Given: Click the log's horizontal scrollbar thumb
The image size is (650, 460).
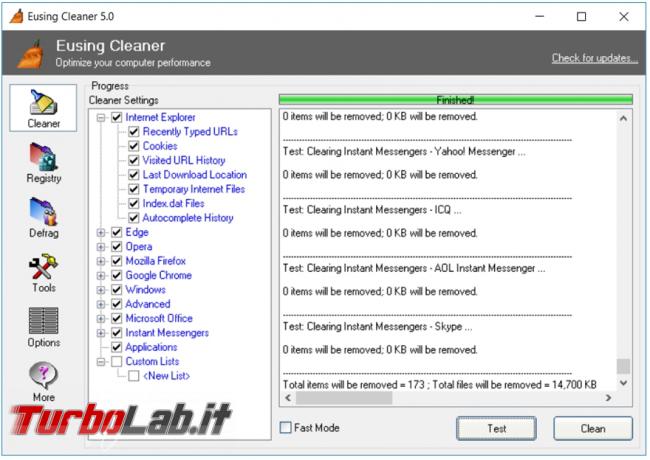Looking at the screenshot, I should point(344,398).
